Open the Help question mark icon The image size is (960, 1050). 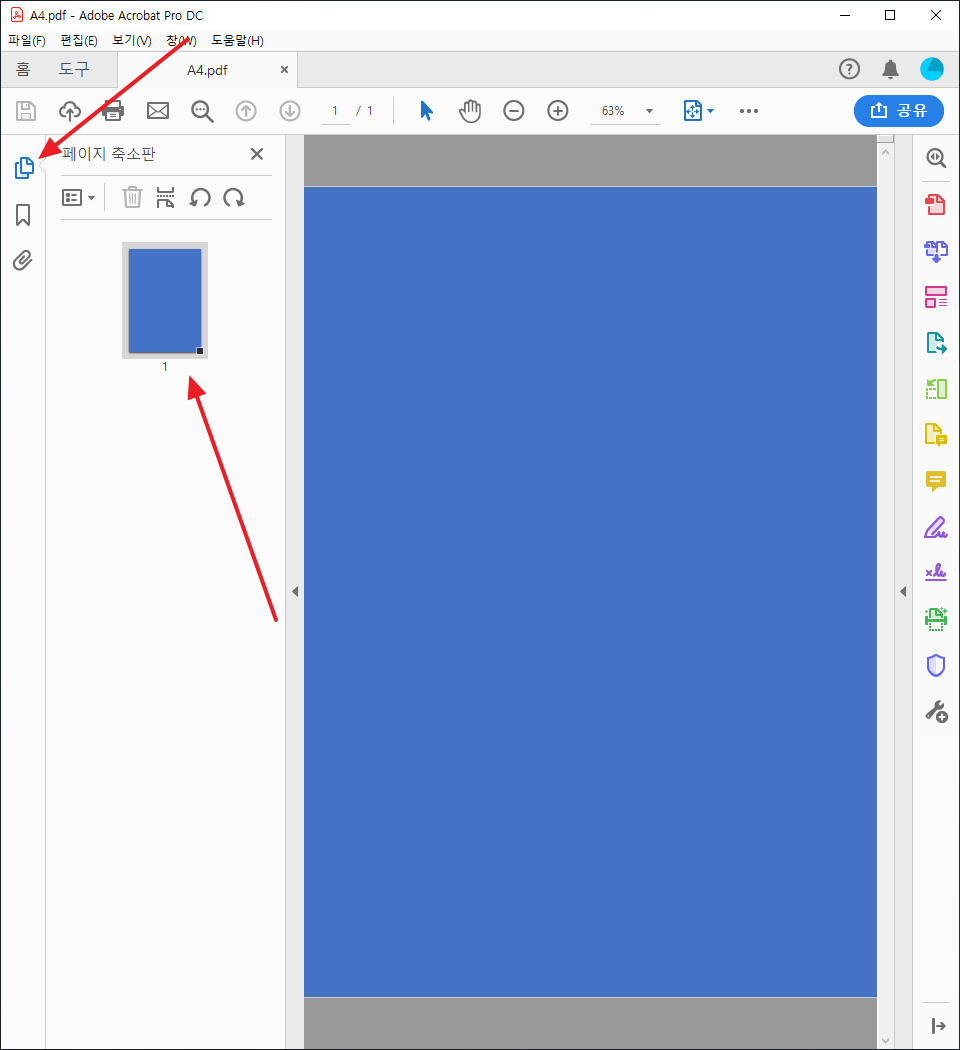849,69
